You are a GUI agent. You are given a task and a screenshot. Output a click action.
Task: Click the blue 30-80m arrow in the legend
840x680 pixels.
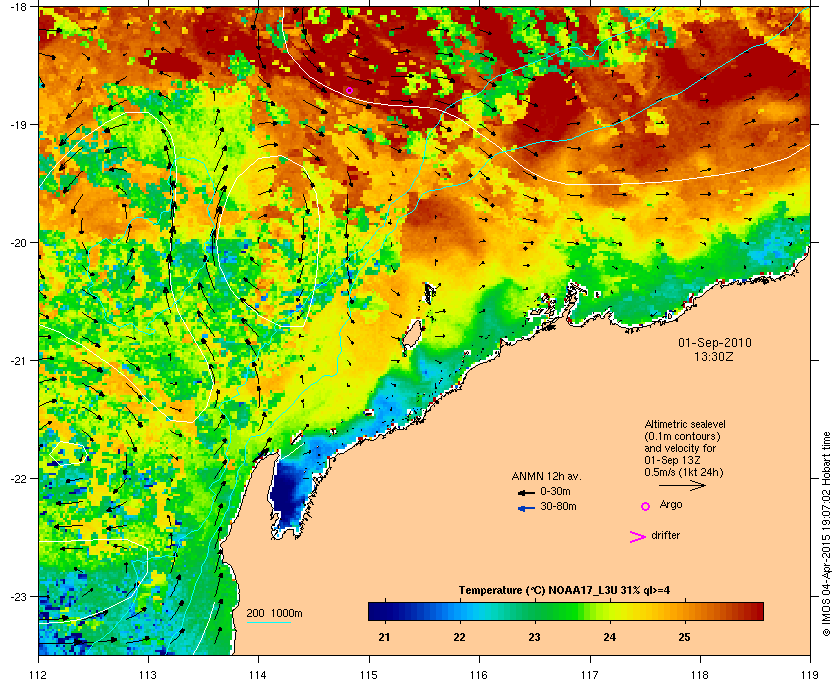(x=526, y=508)
